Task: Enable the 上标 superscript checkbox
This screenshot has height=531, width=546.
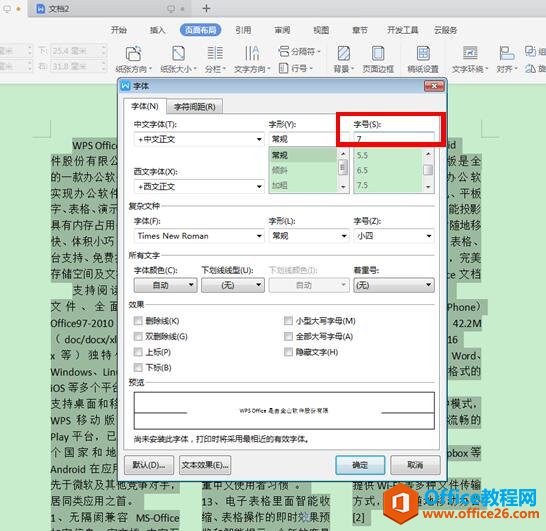Action: point(138,352)
